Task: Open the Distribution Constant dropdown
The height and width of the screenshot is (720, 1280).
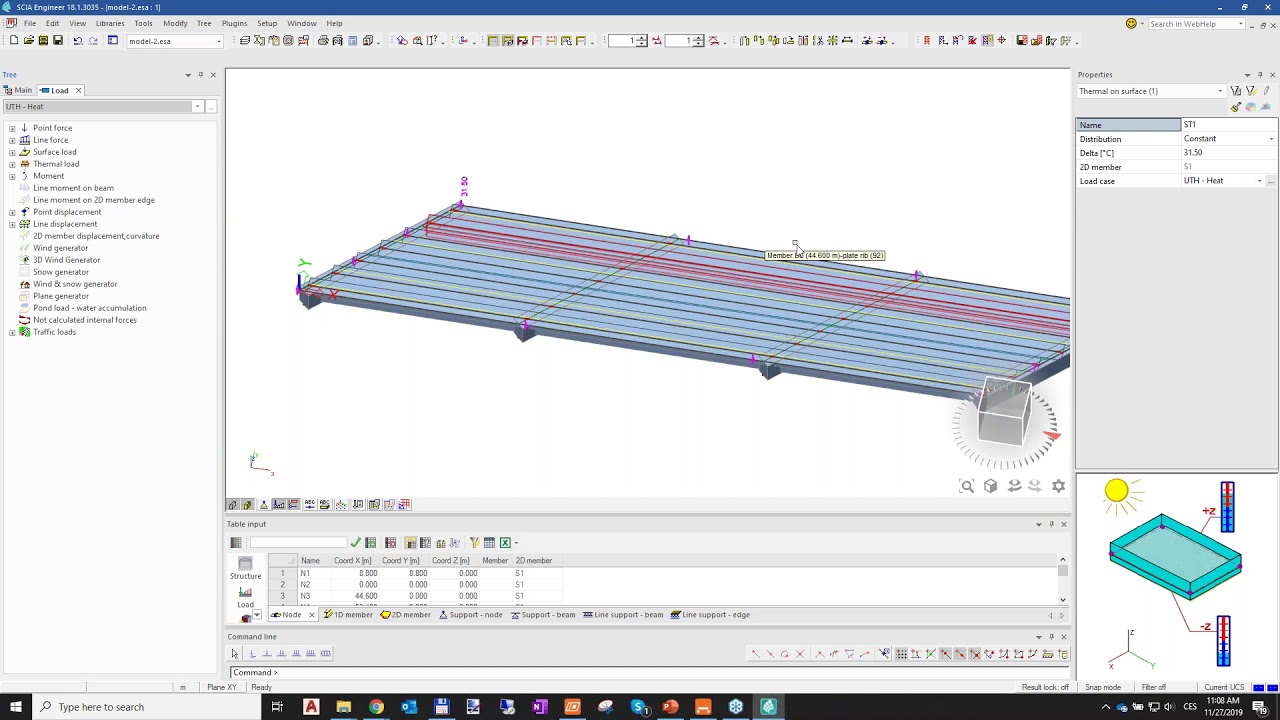Action: click(1272, 139)
